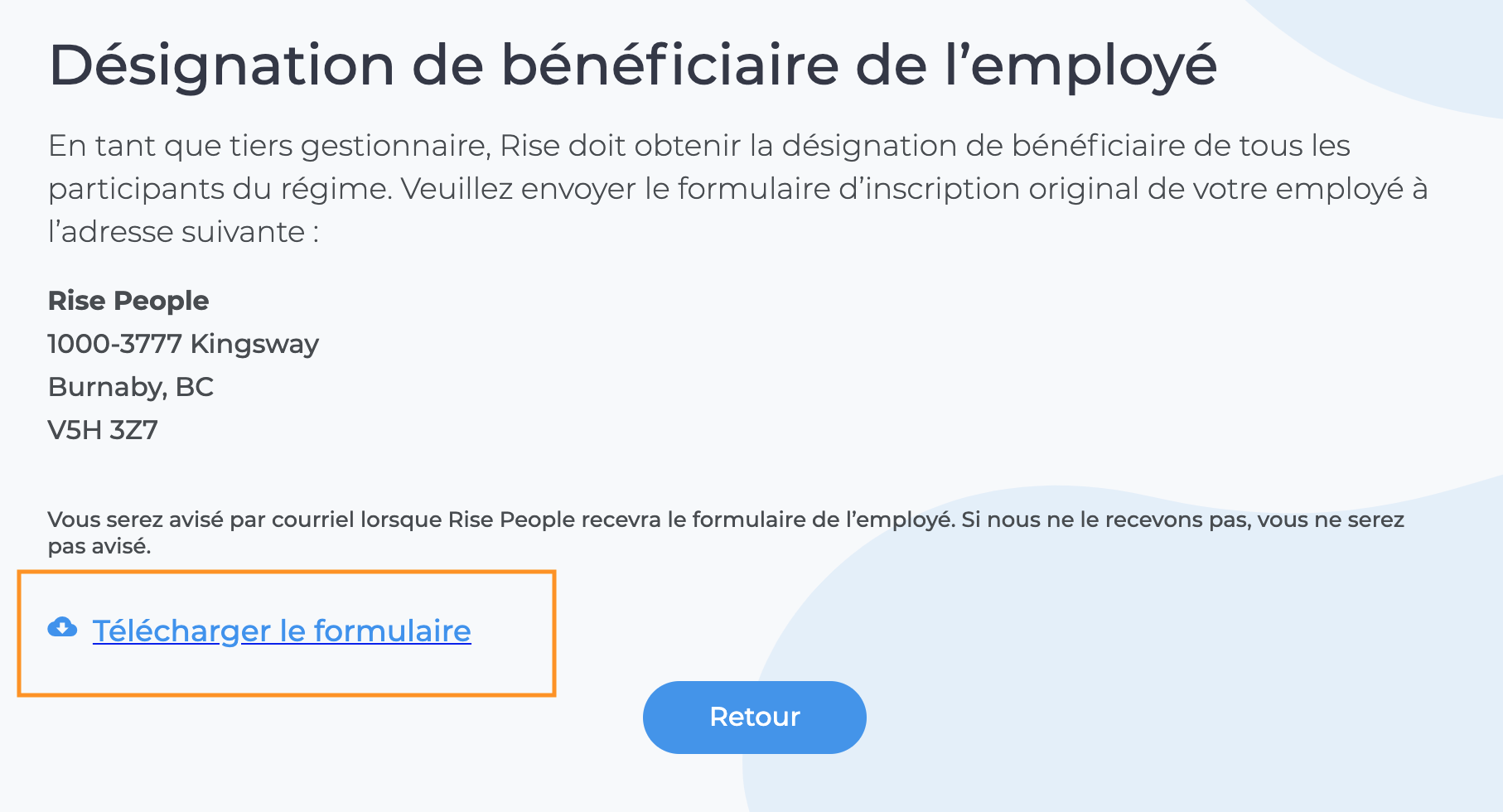Image resolution: width=1503 pixels, height=812 pixels.
Task: Click the Burnaby, BC address line
Action: pyautogui.click(x=131, y=387)
